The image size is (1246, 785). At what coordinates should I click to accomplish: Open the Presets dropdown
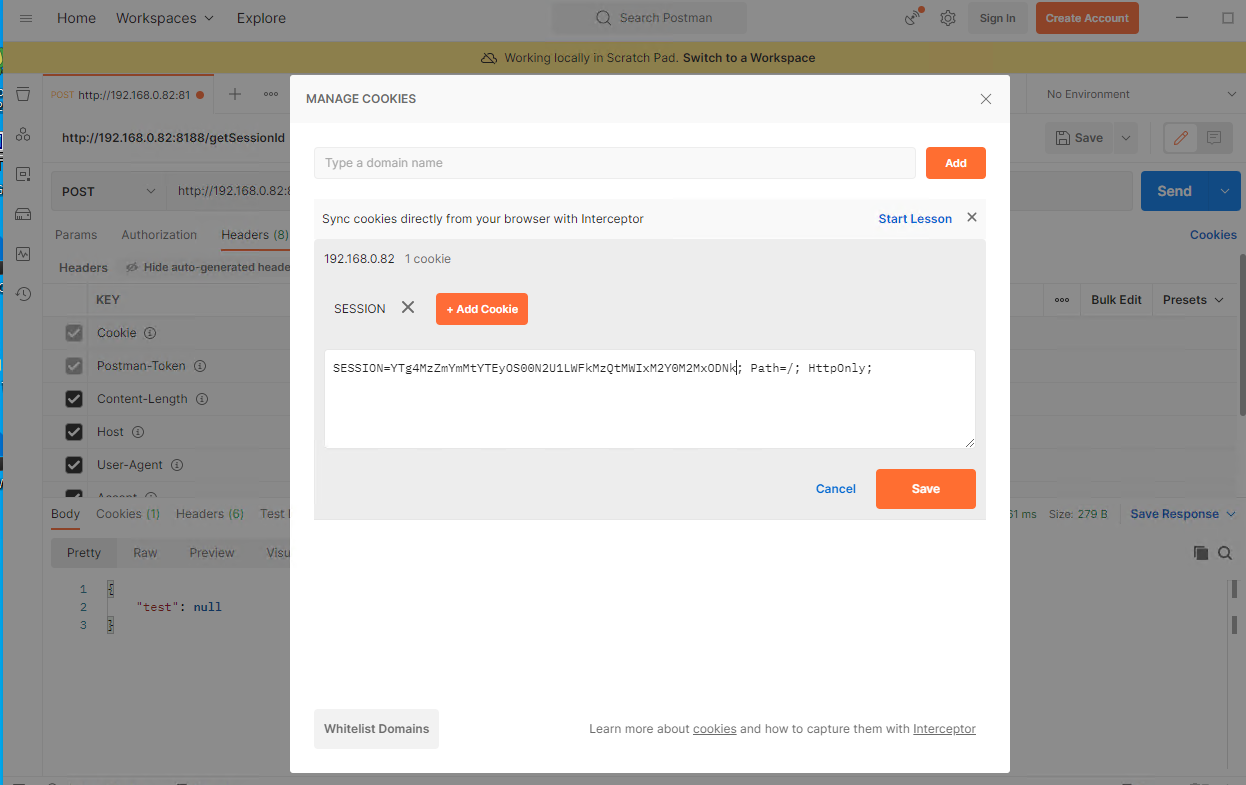pos(1193,300)
